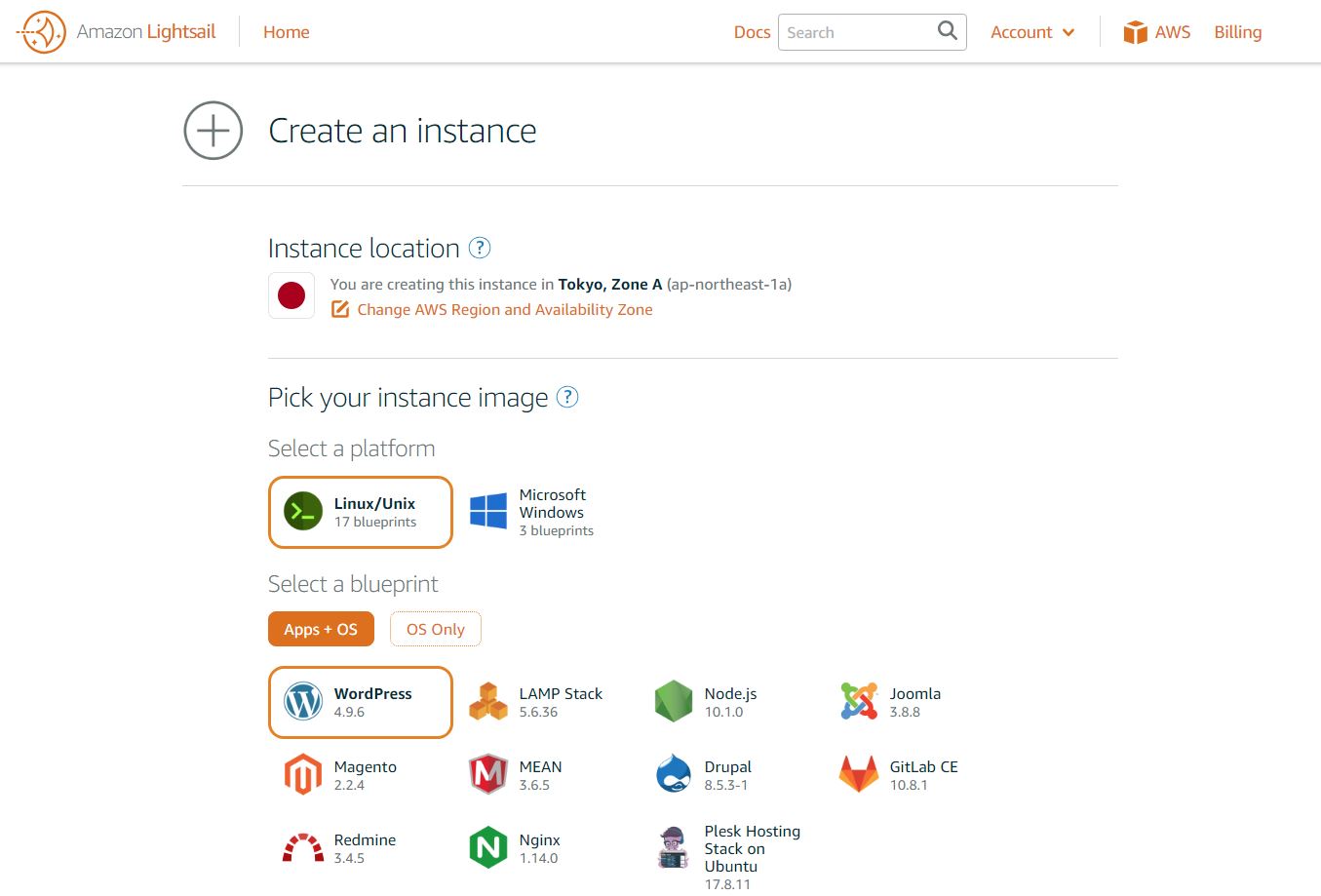
Task: Click the WordPress logo icon
Action: pos(303,701)
